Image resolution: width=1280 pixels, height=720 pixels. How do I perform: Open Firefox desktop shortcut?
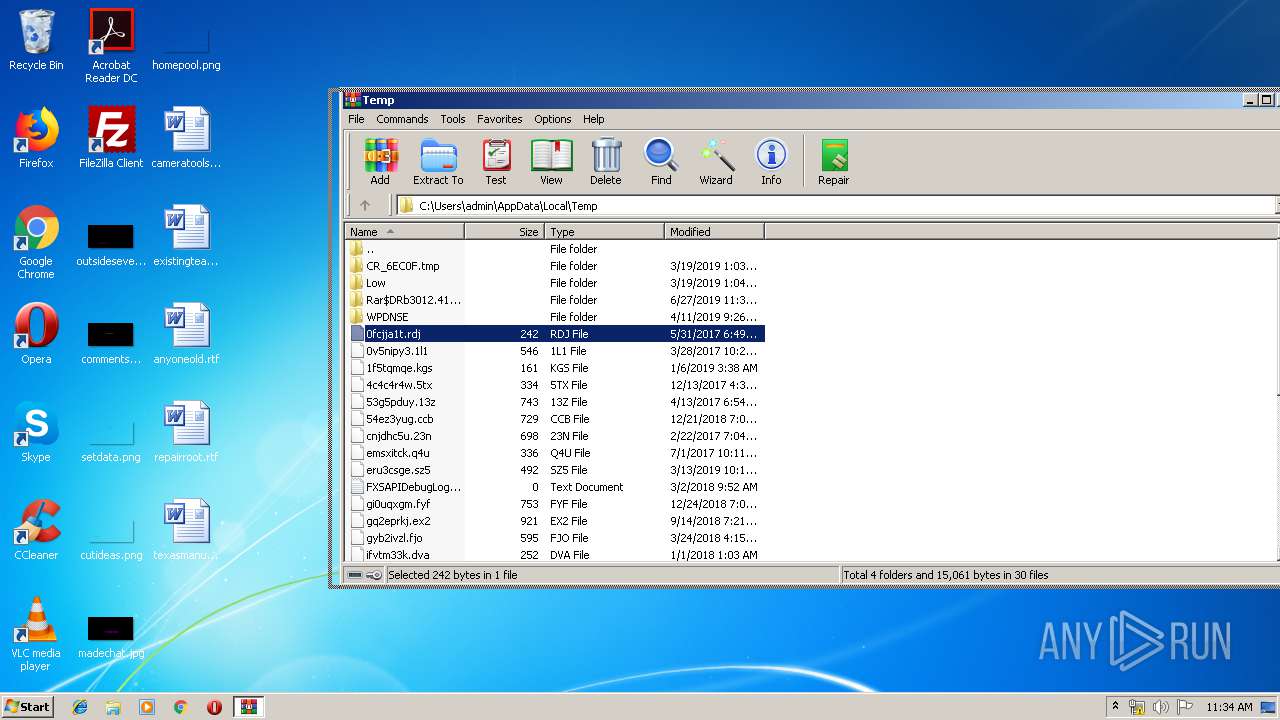(36, 138)
